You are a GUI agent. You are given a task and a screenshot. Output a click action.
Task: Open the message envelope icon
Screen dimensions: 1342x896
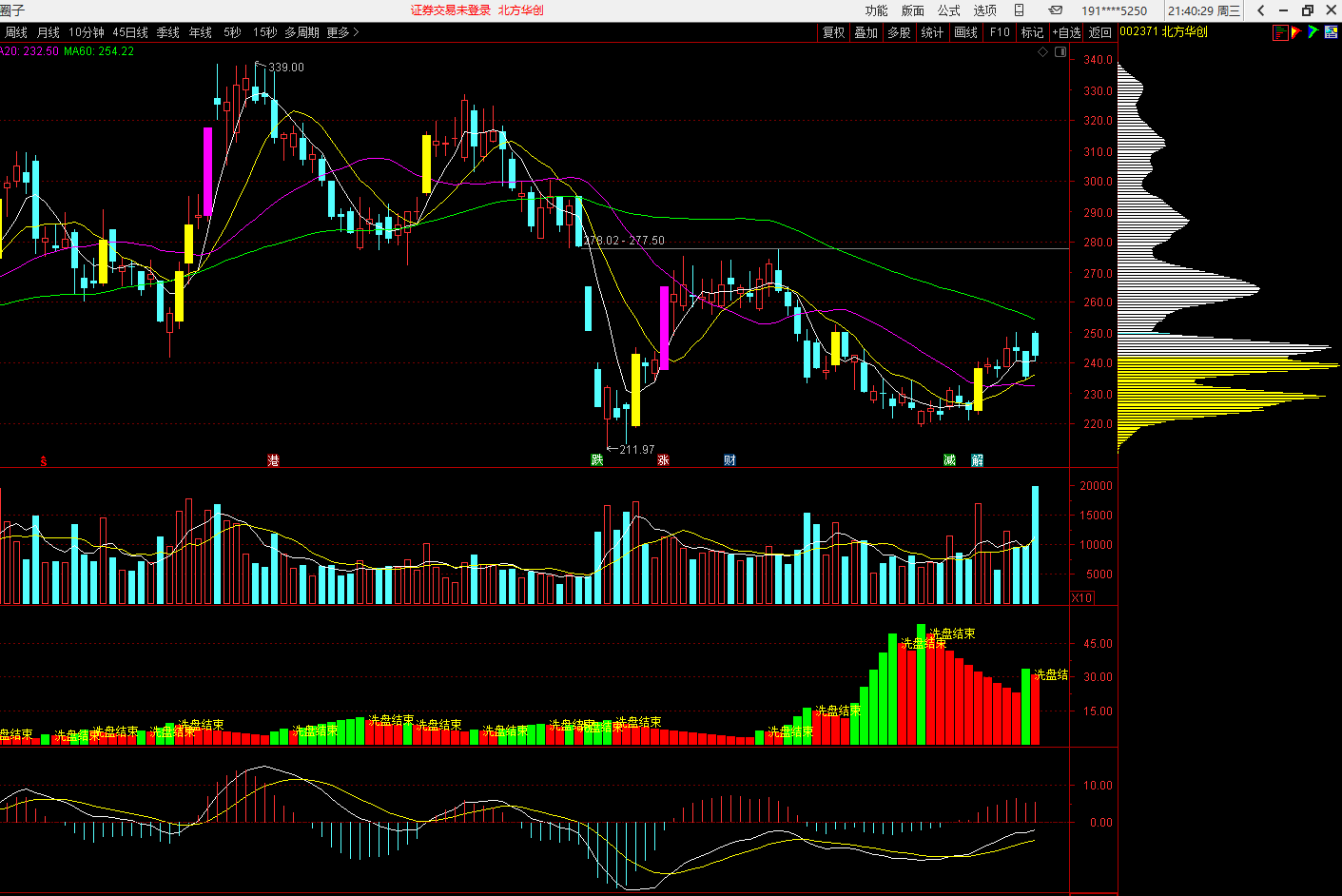[x=1056, y=10]
